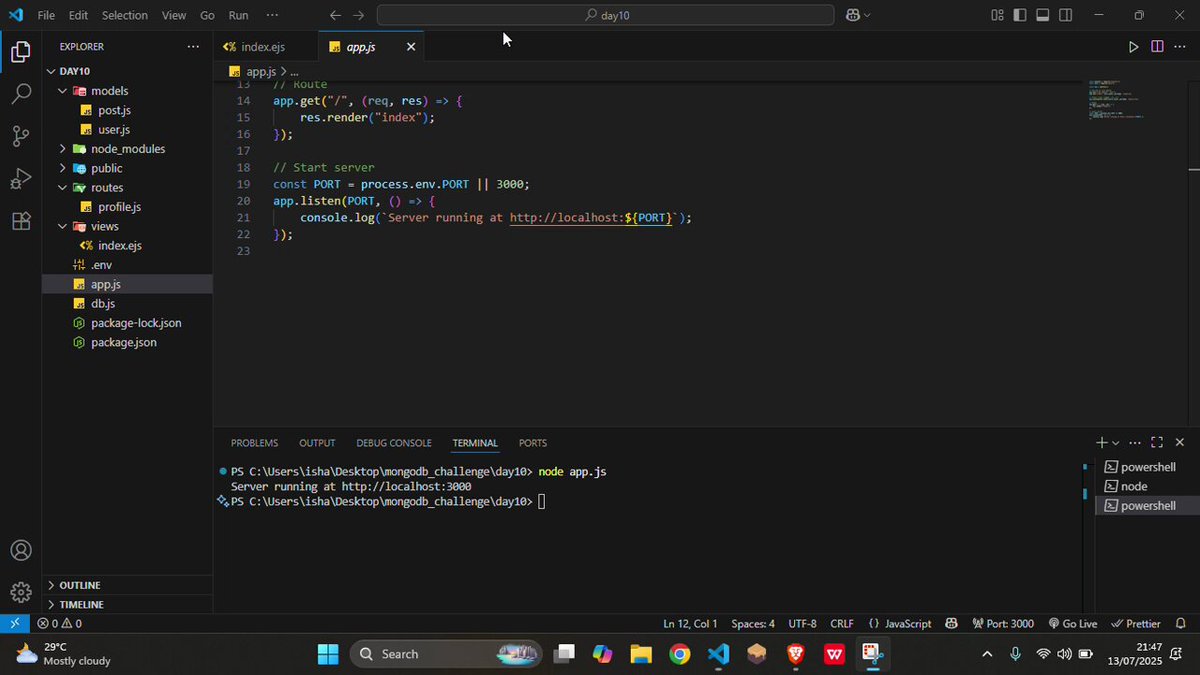The image size is (1200, 675).
Task: Open the localhost link in code
Action: click(593, 217)
